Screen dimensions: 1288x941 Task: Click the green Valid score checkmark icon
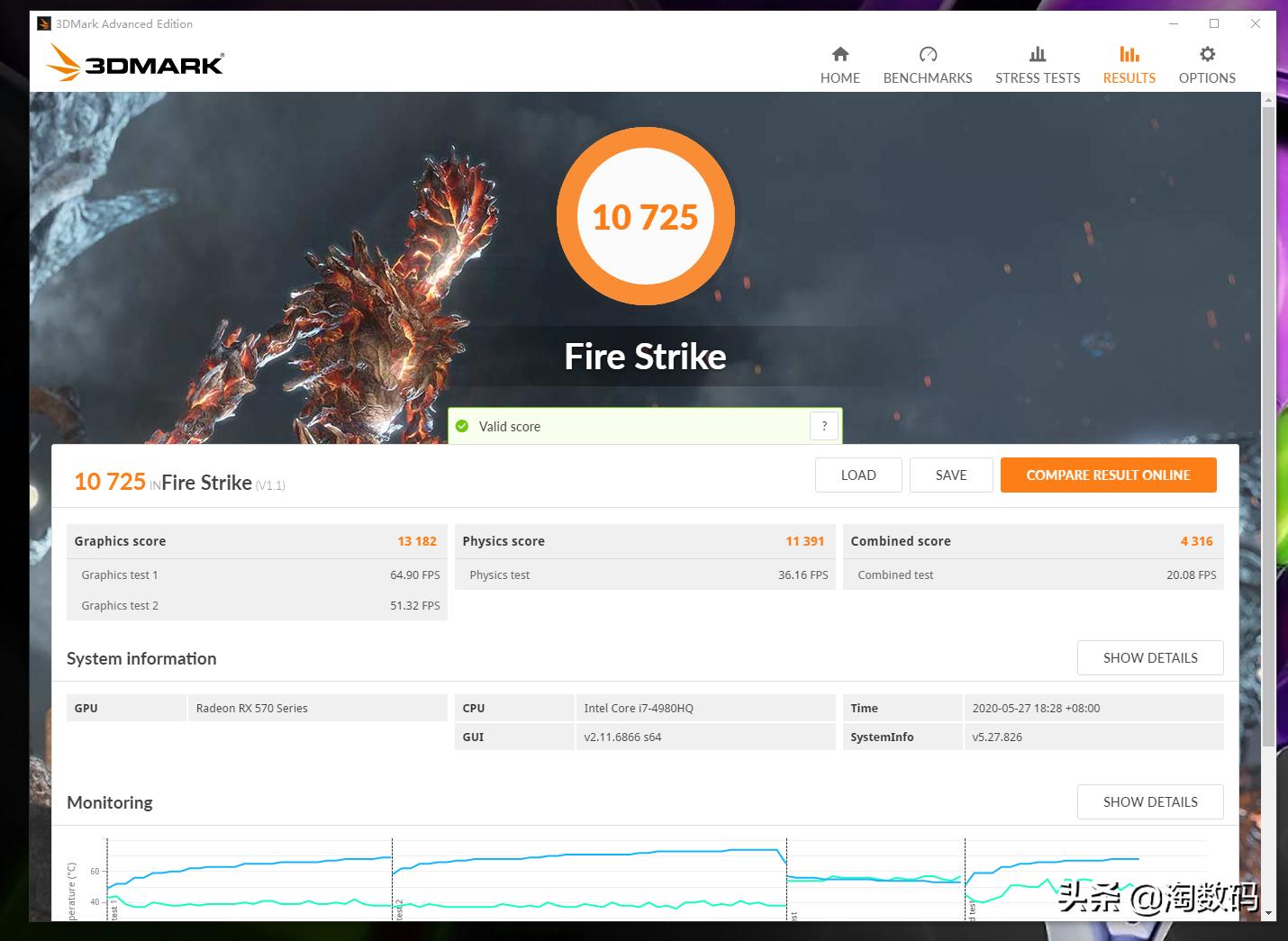(463, 425)
